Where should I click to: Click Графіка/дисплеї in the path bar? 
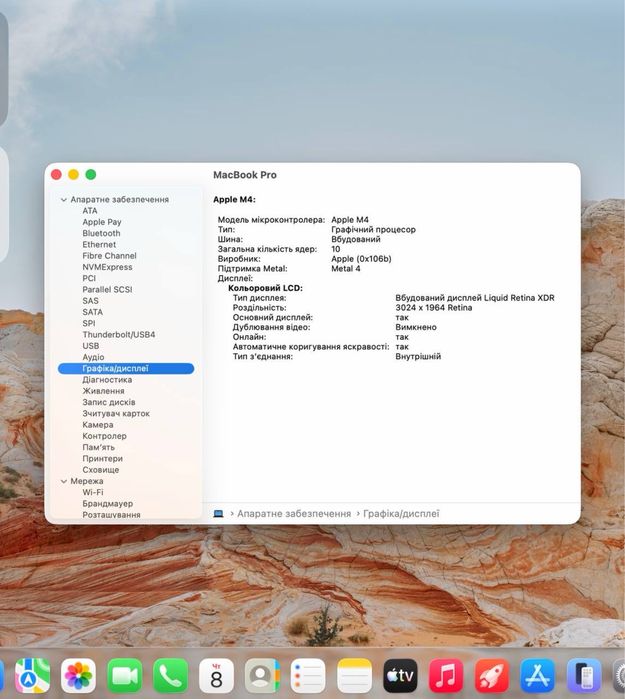(401, 514)
